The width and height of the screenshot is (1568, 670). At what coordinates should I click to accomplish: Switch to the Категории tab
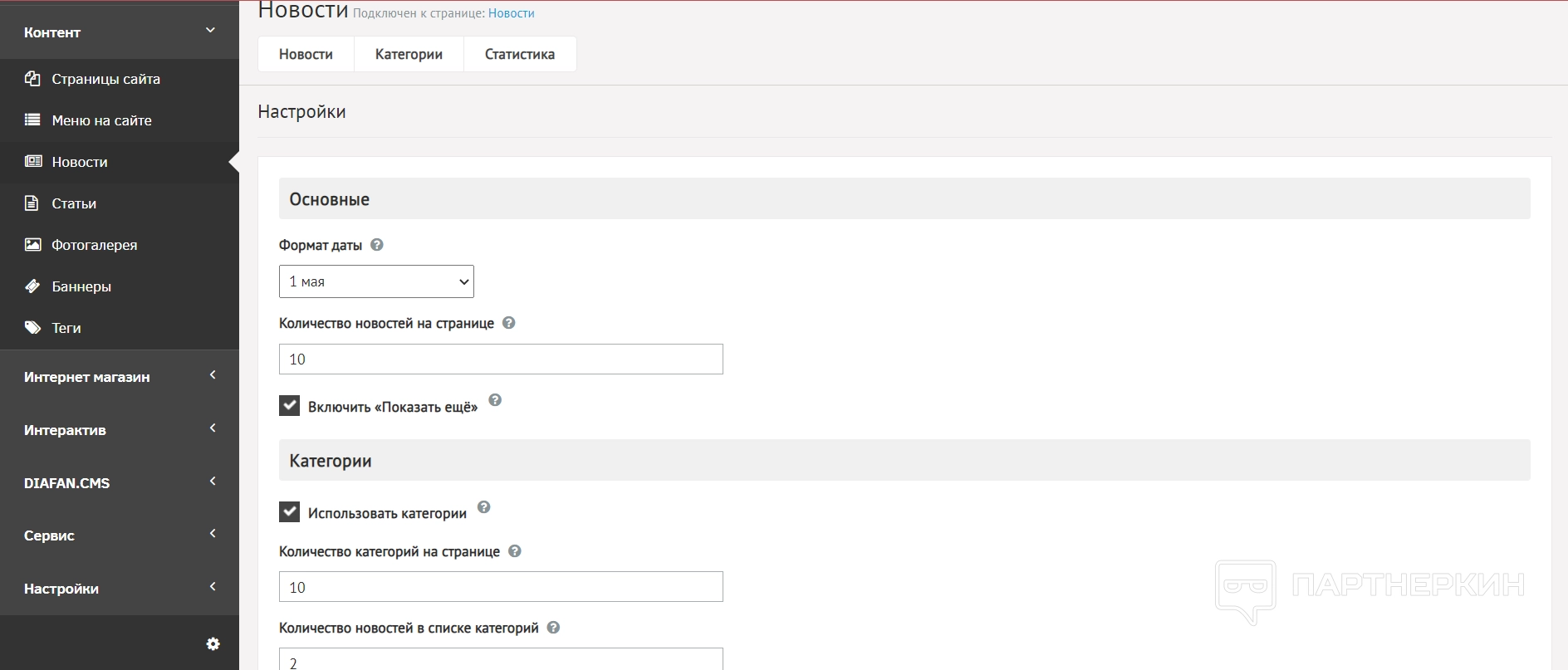pyautogui.click(x=409, y=54)
